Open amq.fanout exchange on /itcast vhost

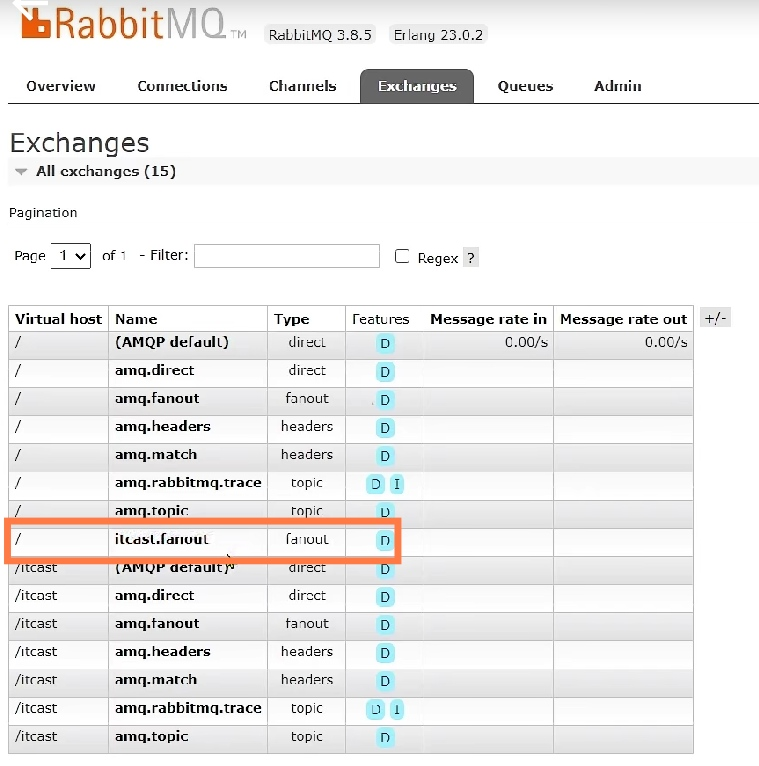click(157, 624)
